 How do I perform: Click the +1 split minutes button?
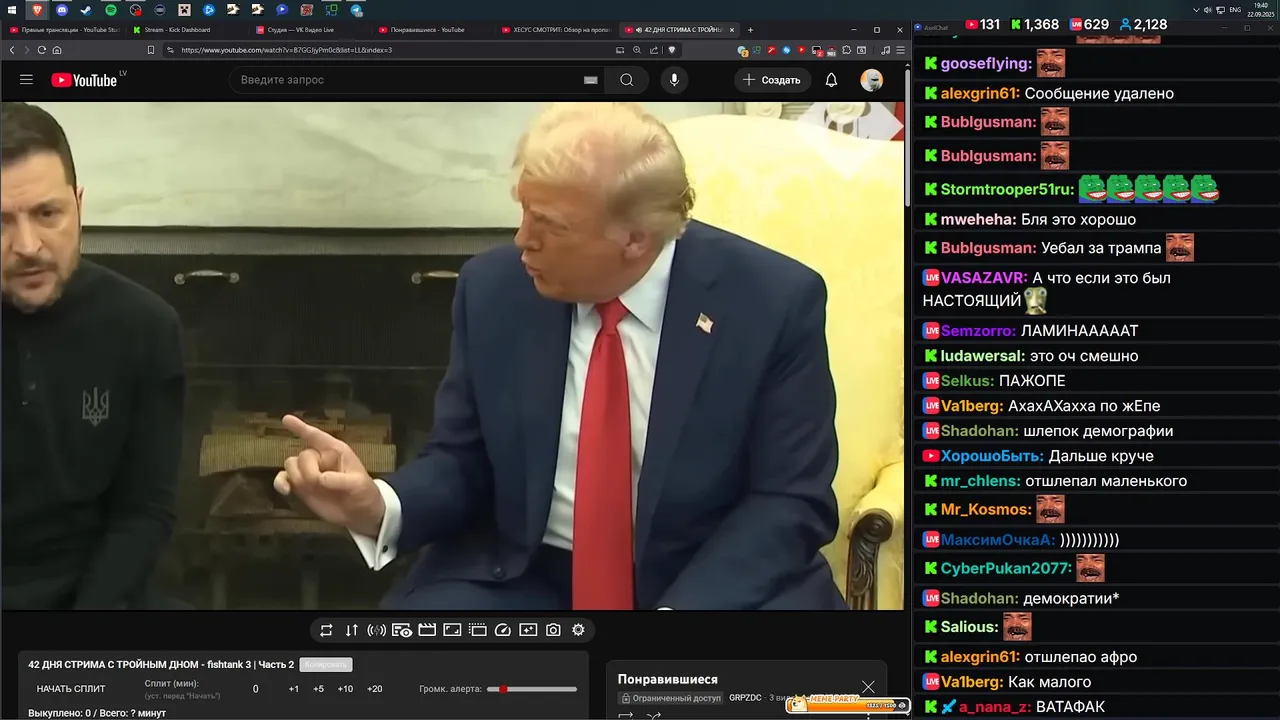(x=294, y=689)
